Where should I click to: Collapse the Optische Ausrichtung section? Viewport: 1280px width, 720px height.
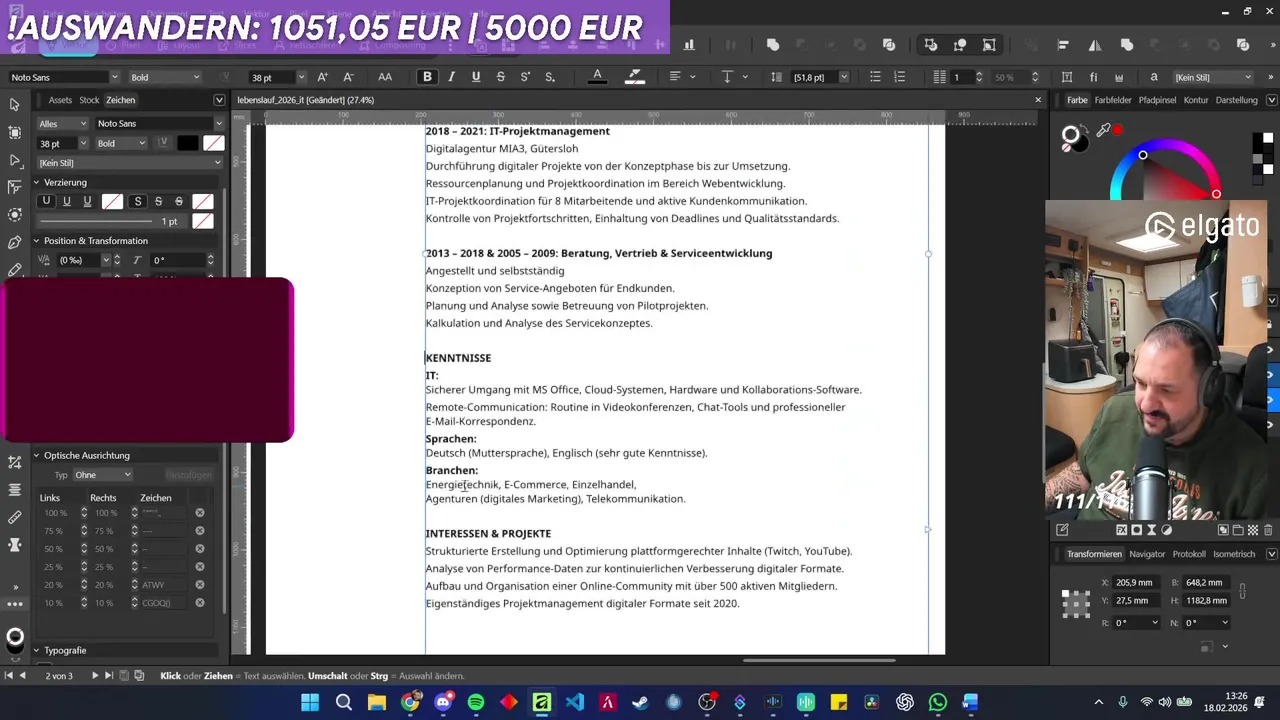pyautogui.click(x=36, y=456)
